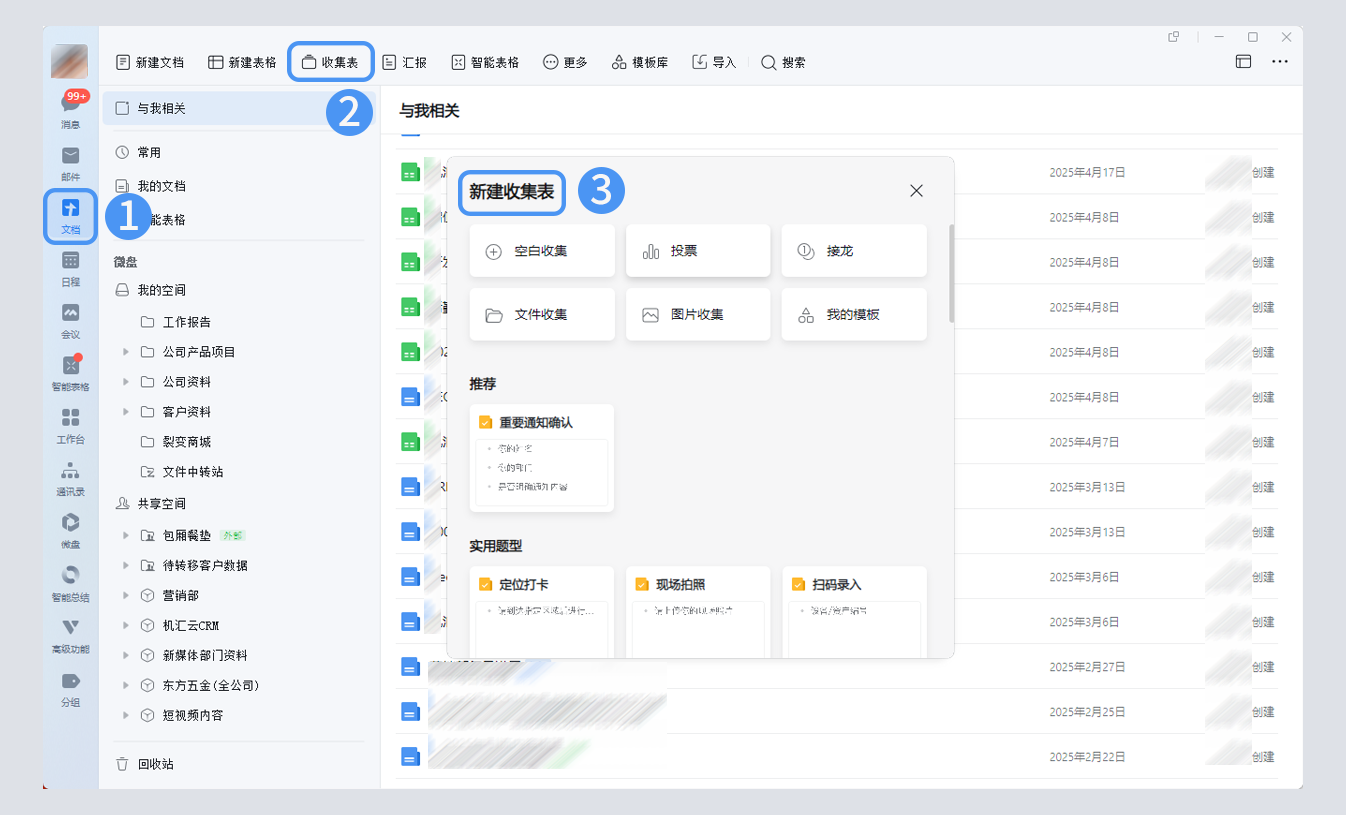Click the dialog's vertical scrollbar
This screenshot has height=815, width=1346.
[951, 274]
